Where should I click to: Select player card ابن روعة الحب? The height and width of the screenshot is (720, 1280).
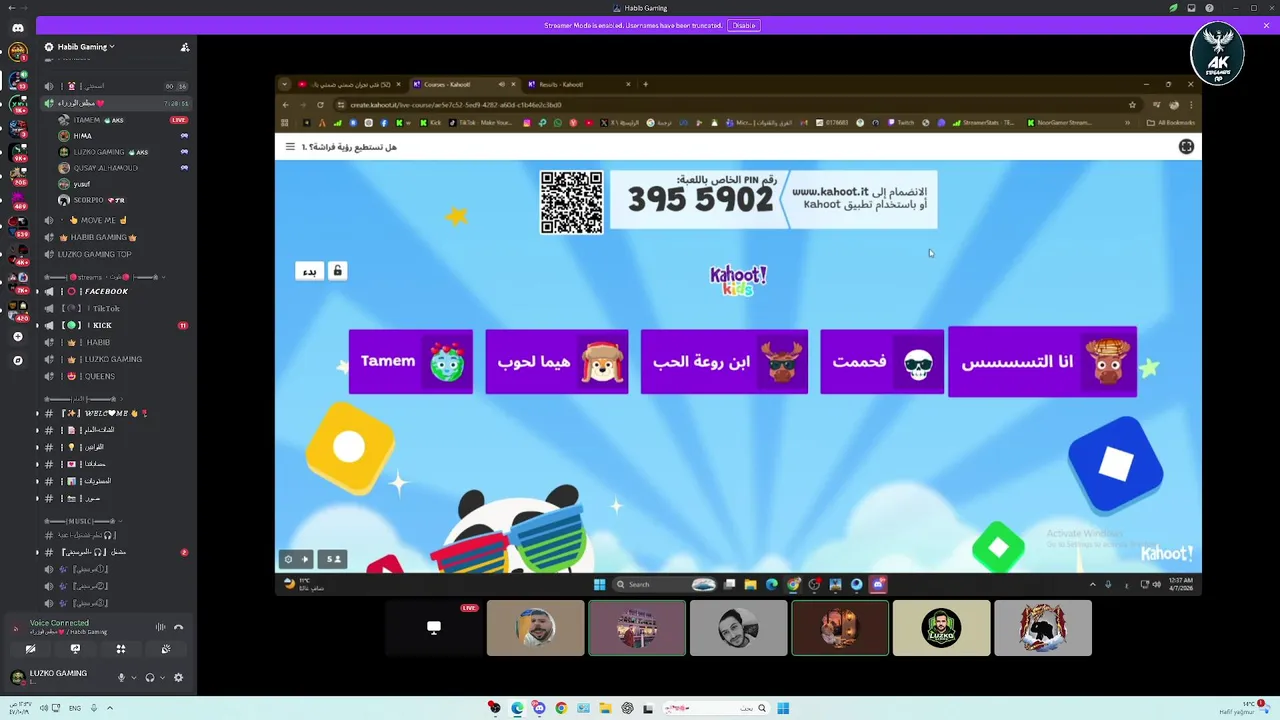coord(724,362)
